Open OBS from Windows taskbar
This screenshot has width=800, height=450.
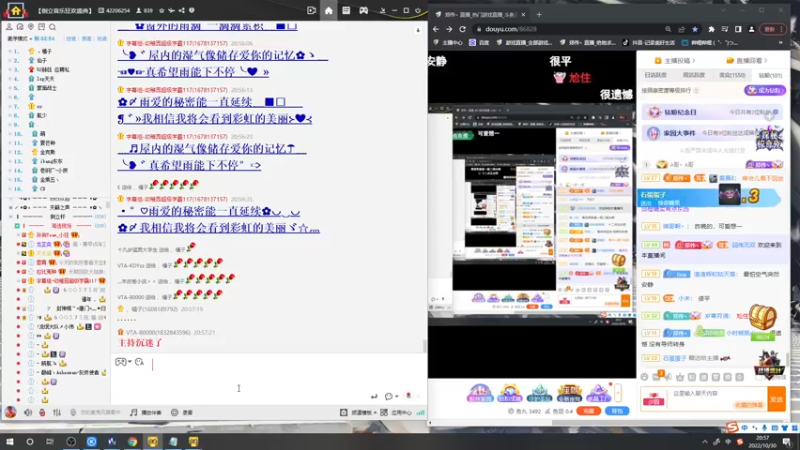click(x=71, y=441)
